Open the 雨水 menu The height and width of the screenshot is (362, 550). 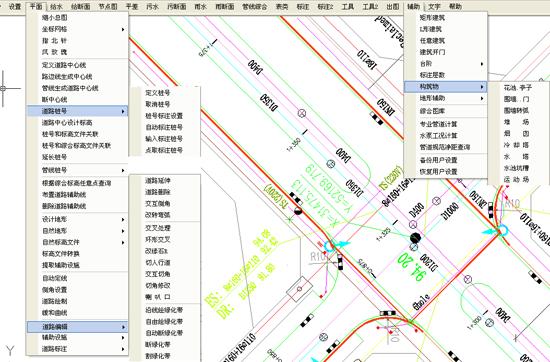pyautogui.click(x=200, y=6)
